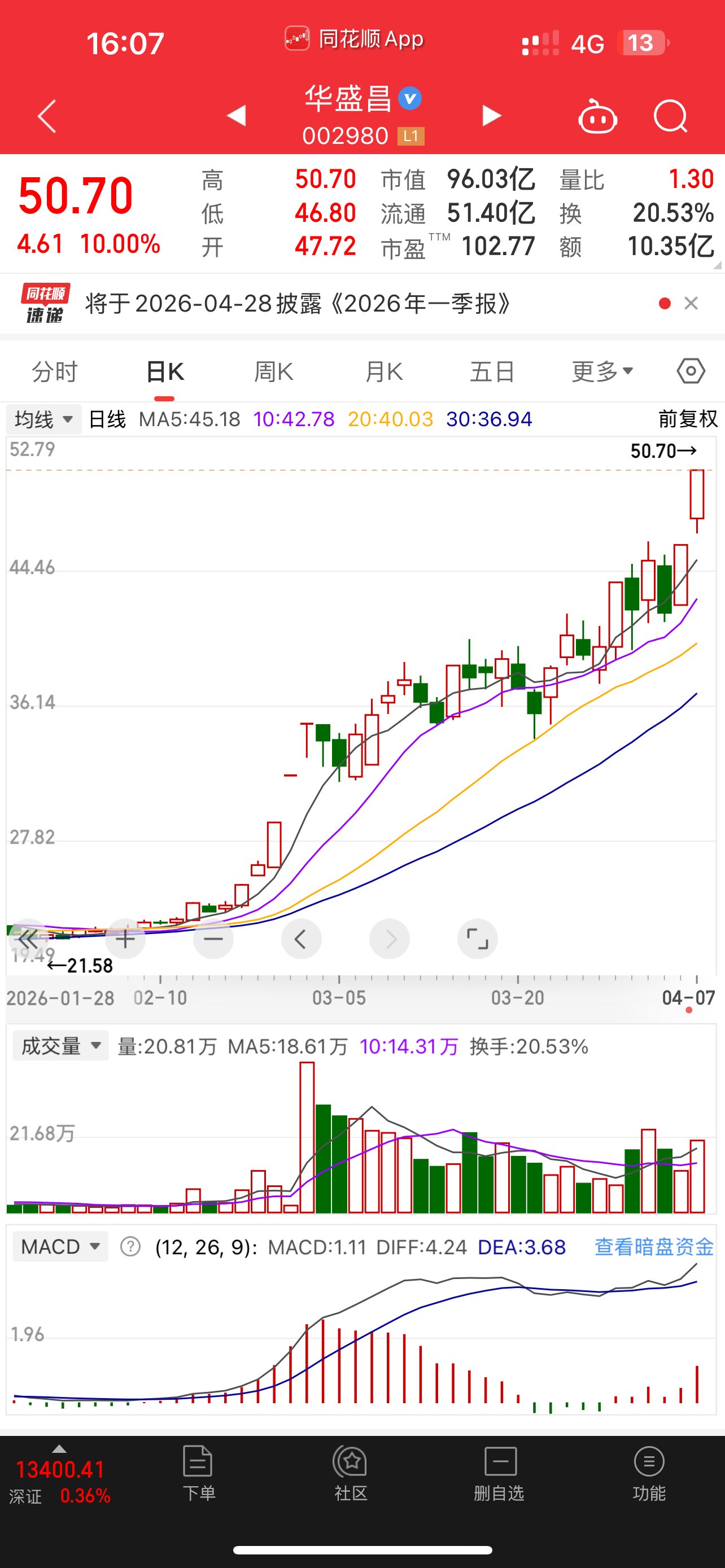Open chart settings hexagon icon

[691, 371]
